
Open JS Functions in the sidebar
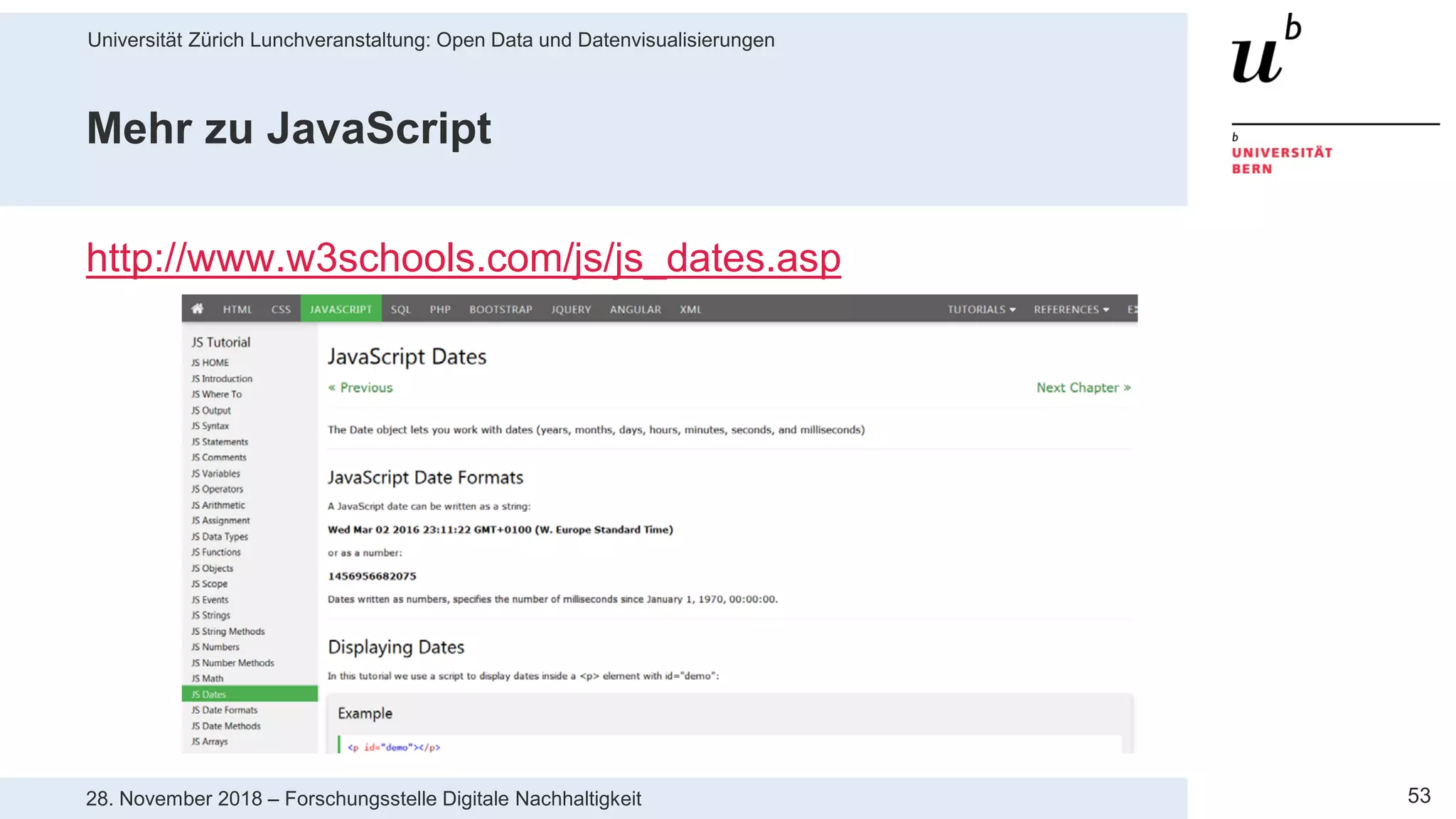click(x=216, y=552)
